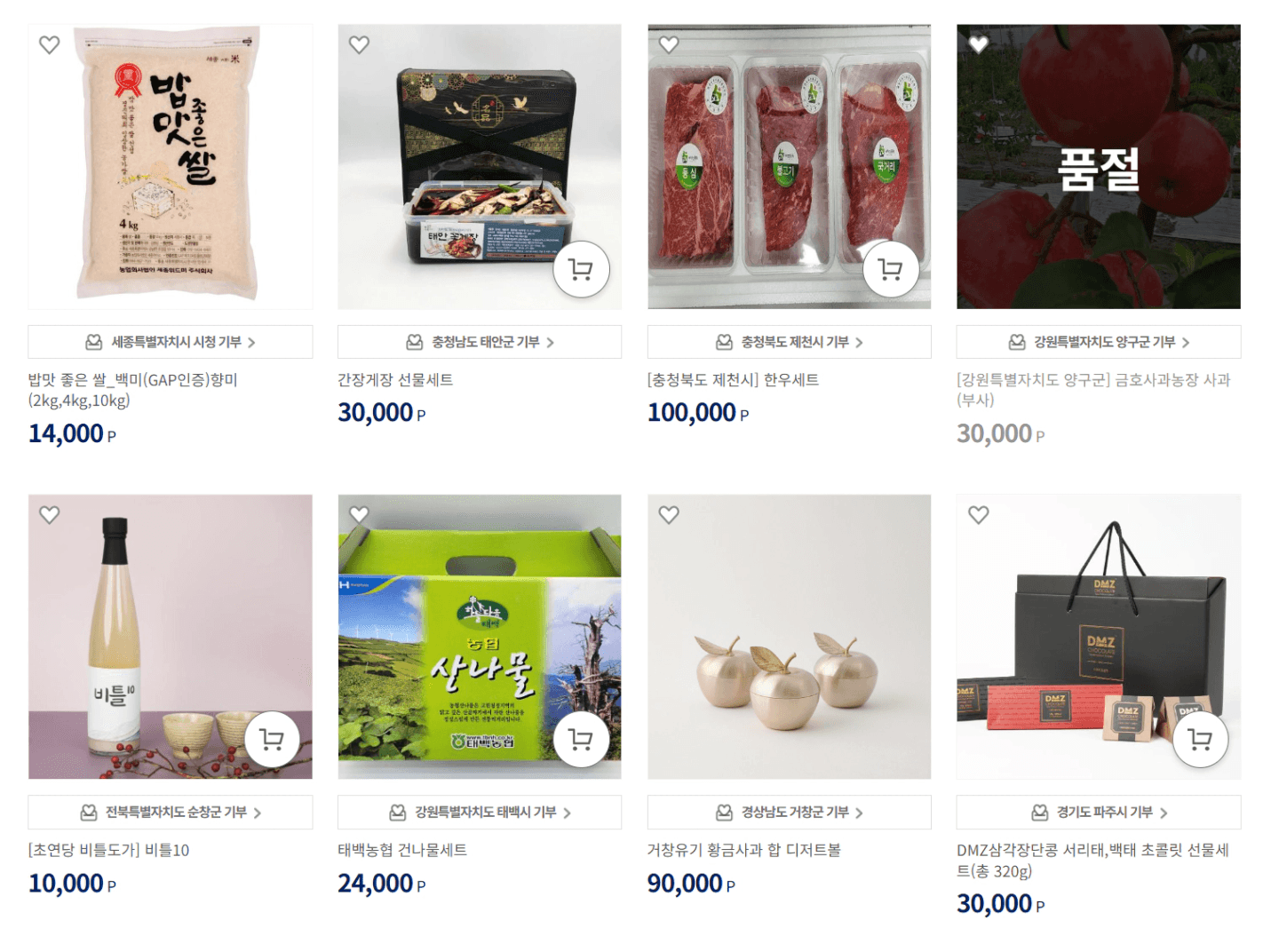Open the 밥맛 좋은 쌀 product title

pos(132,390)
